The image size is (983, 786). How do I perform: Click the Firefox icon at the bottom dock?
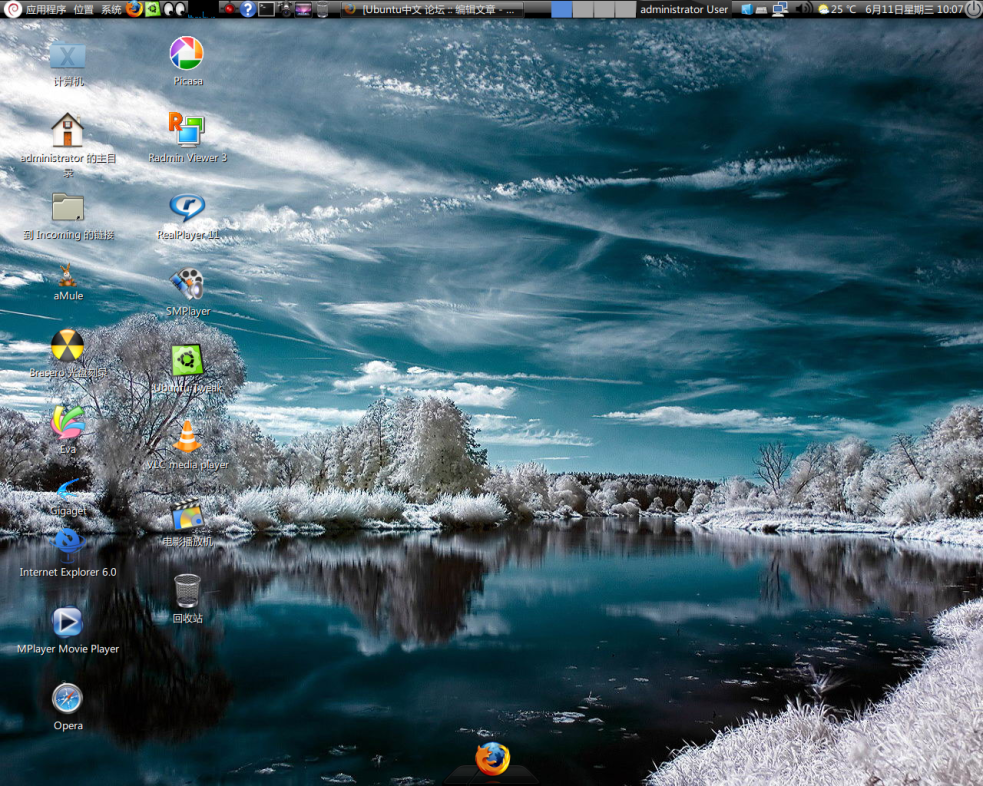pos(492,758)
